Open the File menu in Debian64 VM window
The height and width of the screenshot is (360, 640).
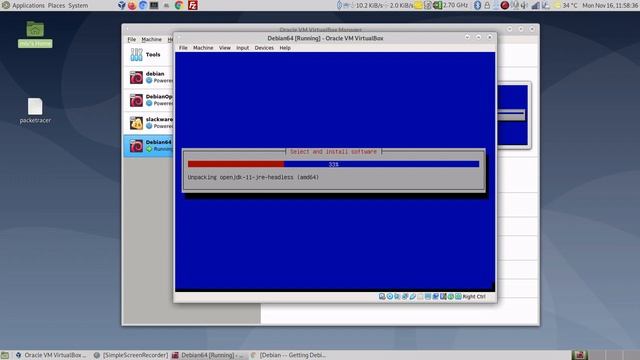183,48
